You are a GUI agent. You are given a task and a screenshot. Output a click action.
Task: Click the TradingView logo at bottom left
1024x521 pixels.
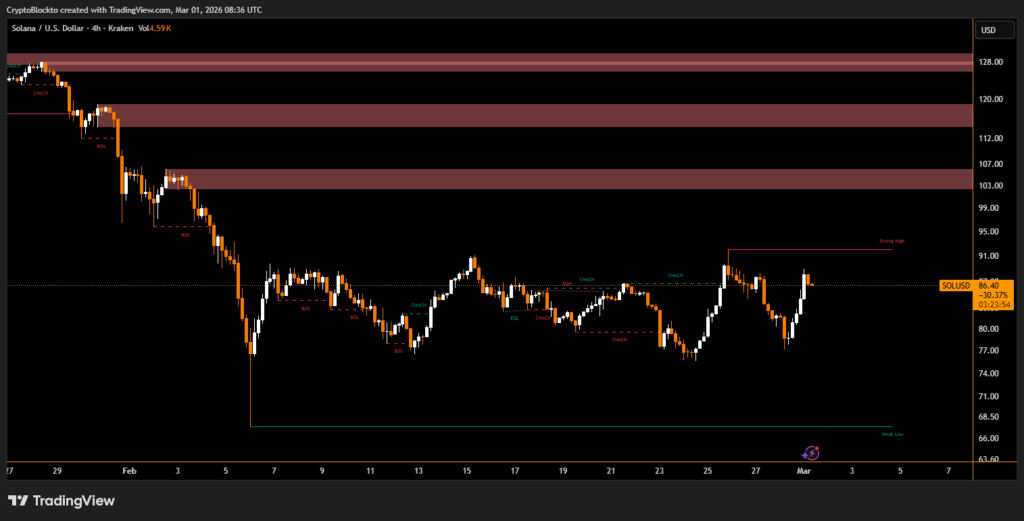(x=59, y=500)
